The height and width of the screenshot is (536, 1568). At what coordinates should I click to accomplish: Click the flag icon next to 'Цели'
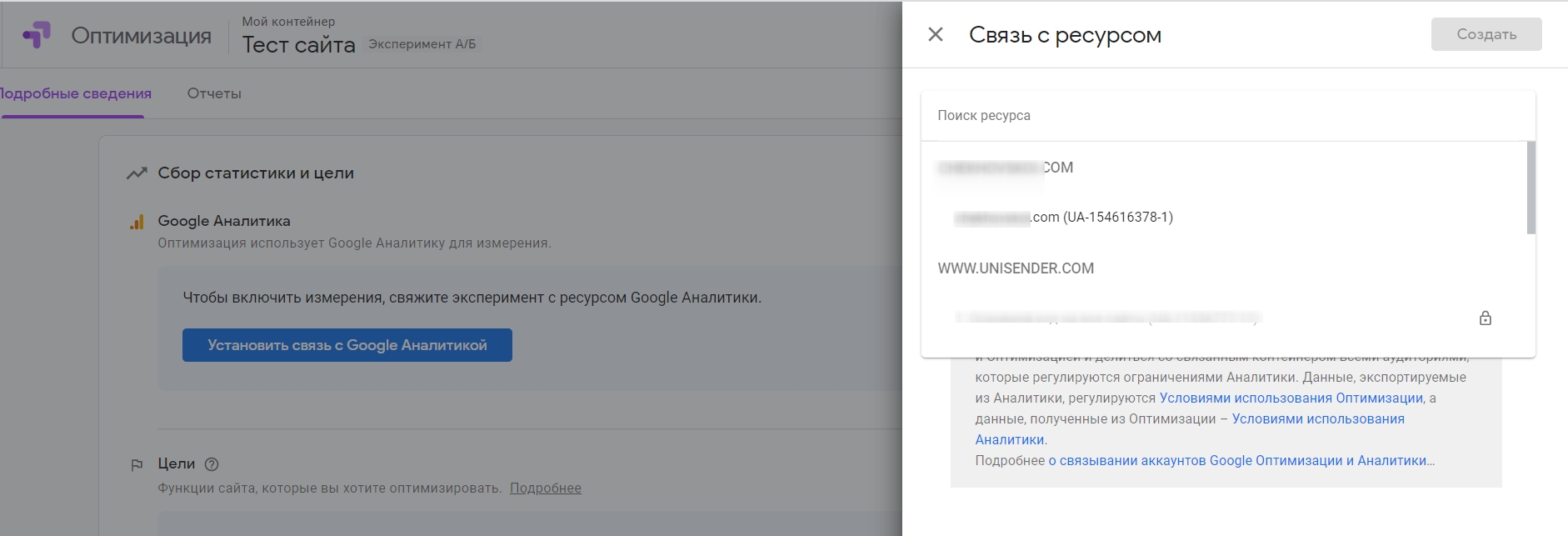(x=137, y=464)
